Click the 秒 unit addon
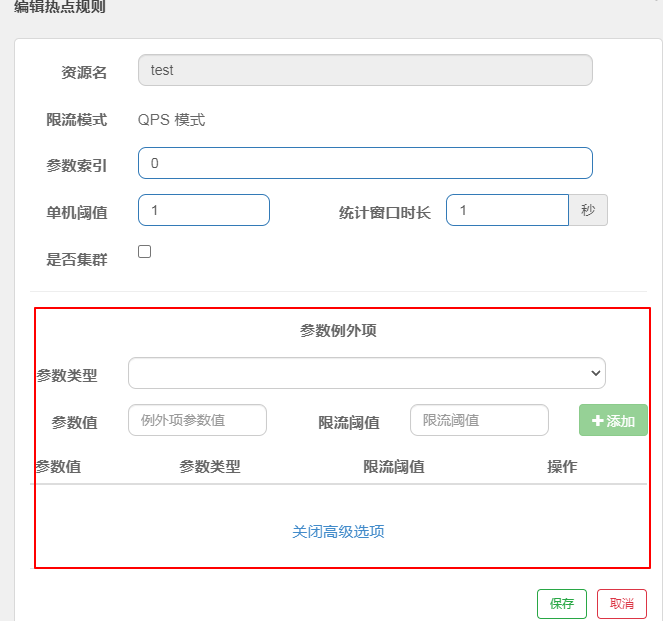663x621 pixels. coord(588,210)
